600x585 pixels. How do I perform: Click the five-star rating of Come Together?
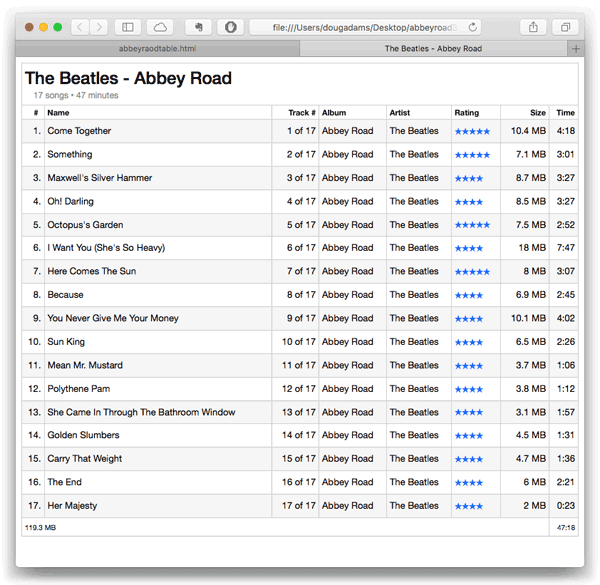[472, 132]
